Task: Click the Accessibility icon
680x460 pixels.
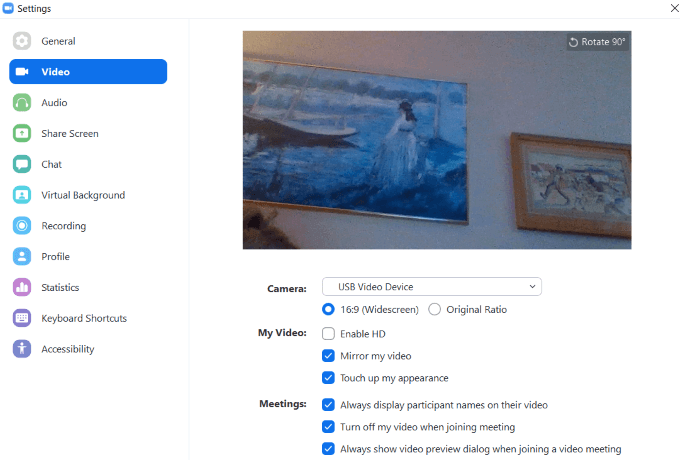Action: coord(22,349)
